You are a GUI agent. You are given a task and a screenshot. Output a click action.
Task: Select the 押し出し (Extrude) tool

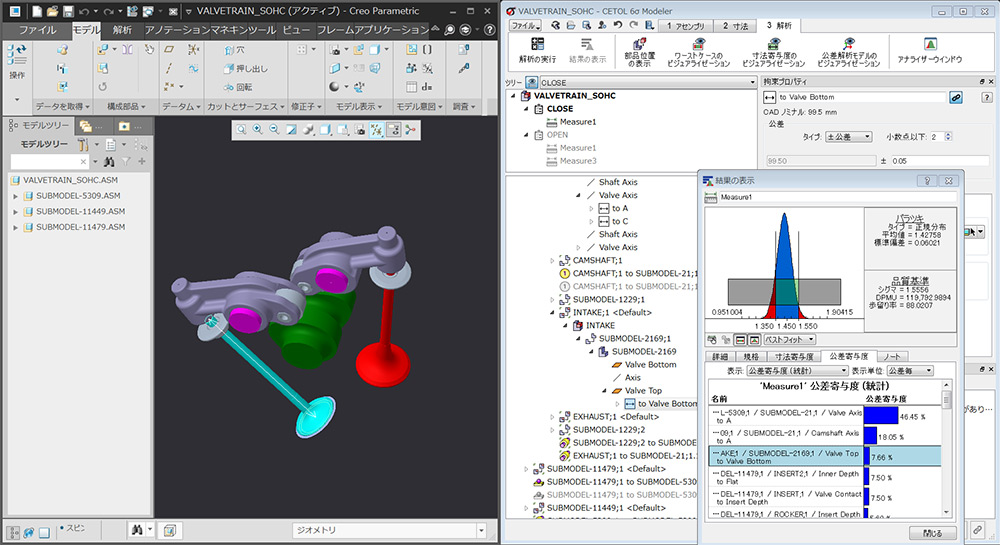point(246,68)
